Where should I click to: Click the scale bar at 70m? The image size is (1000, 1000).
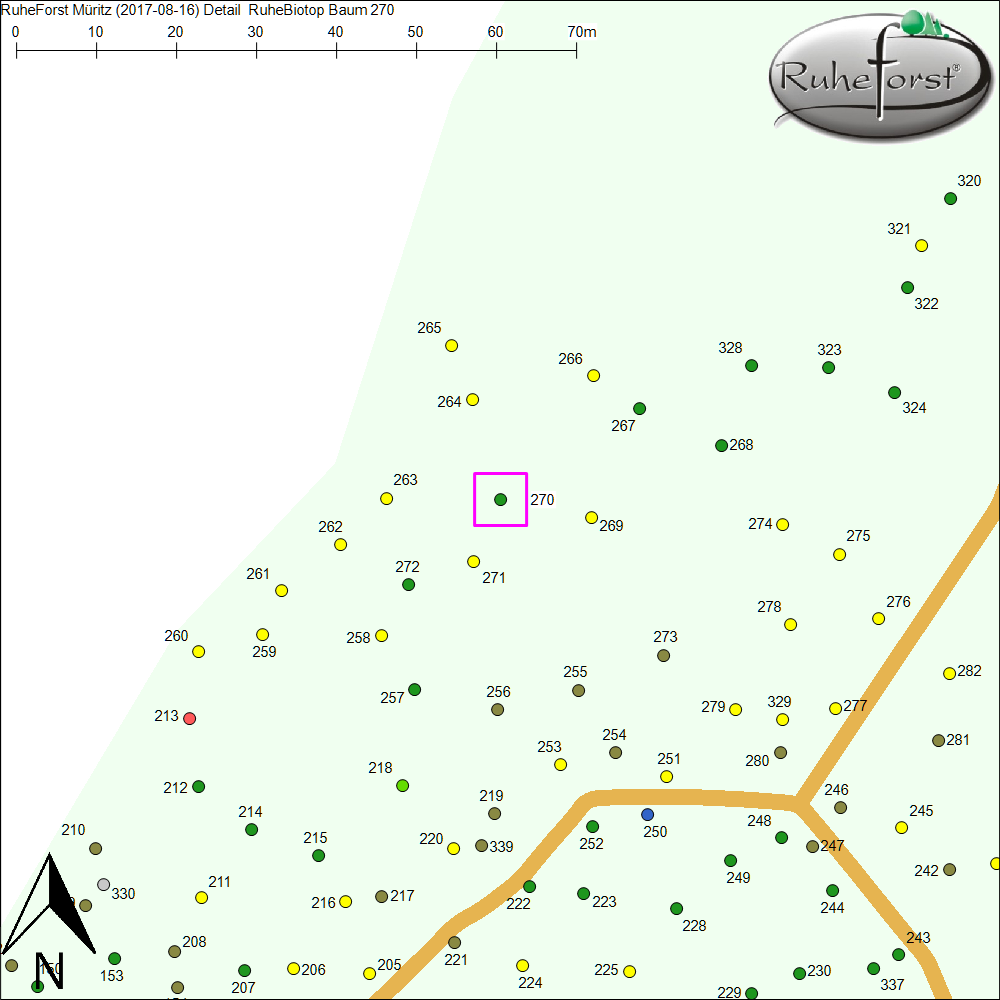576,47
